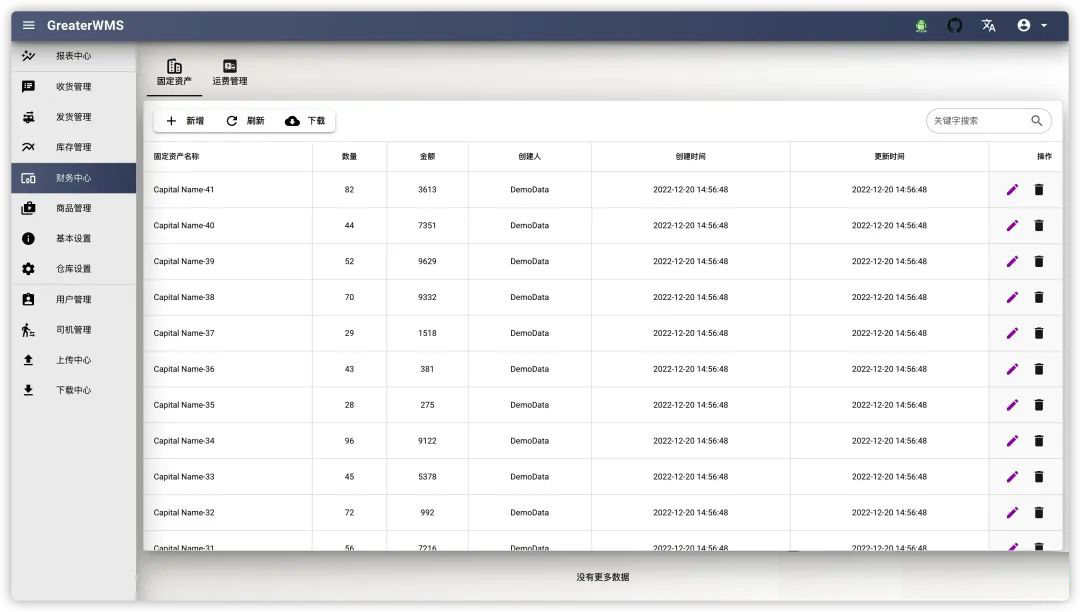Edit the Capital Name-35 row
This screenshot has height=612, width=1080.
tap(1012, 405)
